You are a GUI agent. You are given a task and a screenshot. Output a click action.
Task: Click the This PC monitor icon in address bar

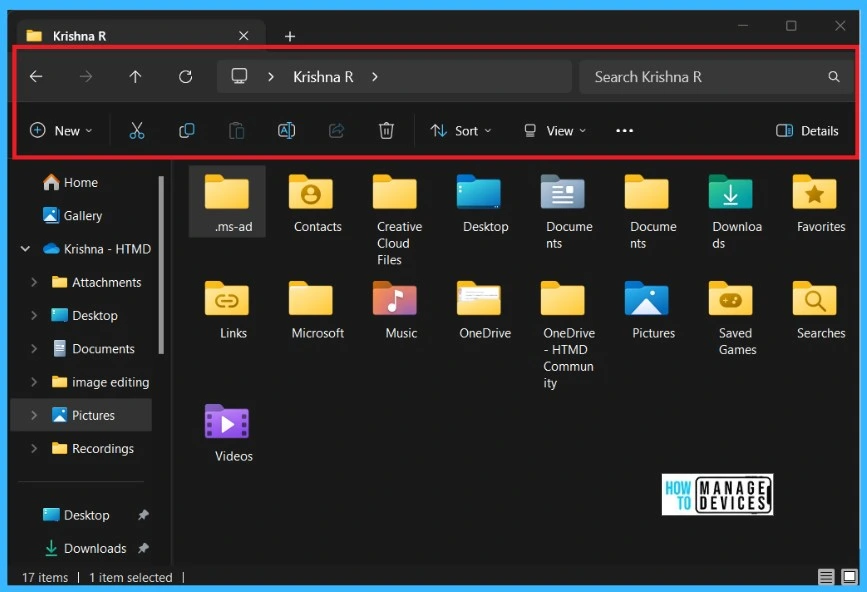(239, 76)
